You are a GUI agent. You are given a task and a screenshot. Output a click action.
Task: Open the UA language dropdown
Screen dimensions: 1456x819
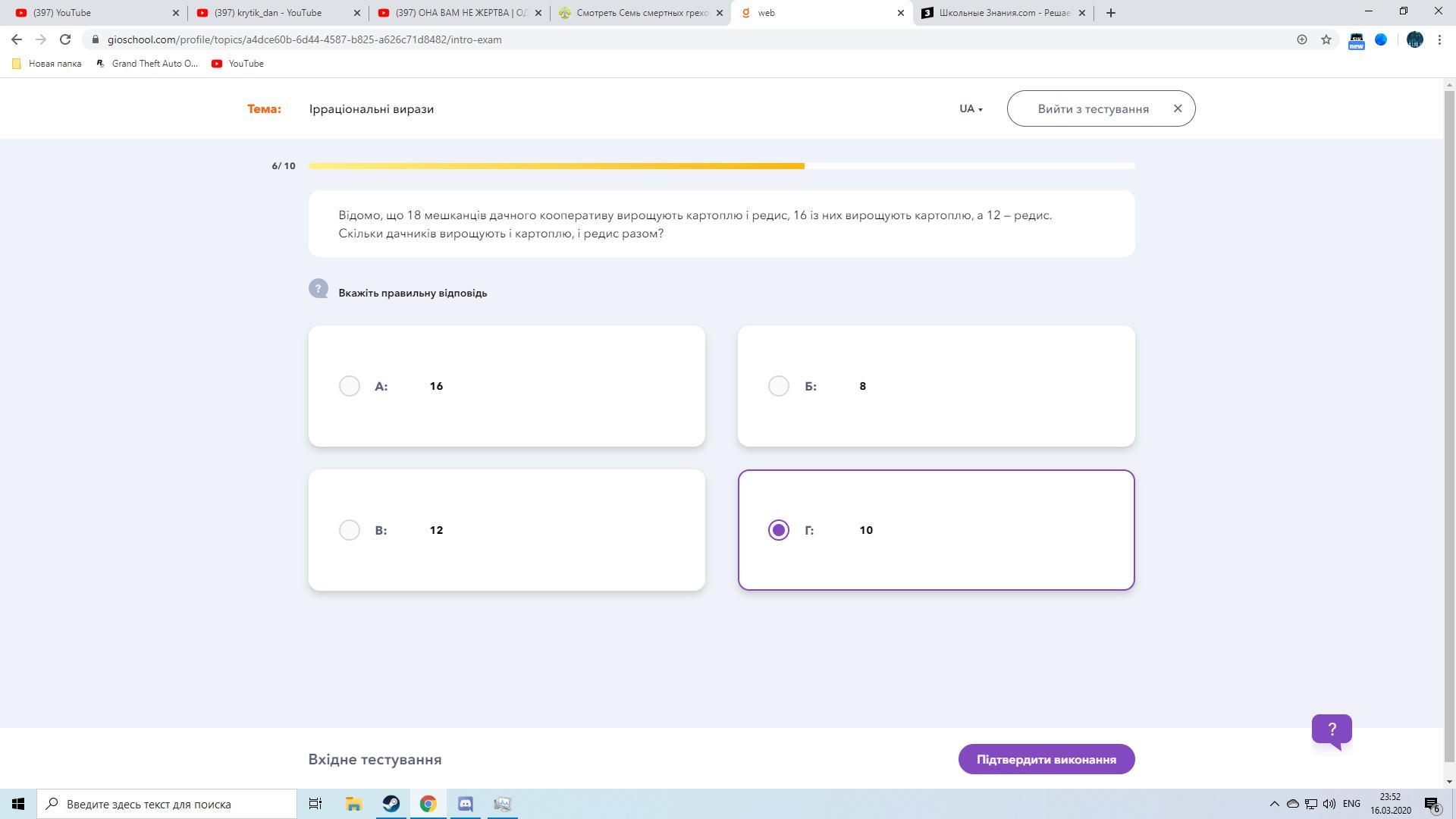point(971,108)
